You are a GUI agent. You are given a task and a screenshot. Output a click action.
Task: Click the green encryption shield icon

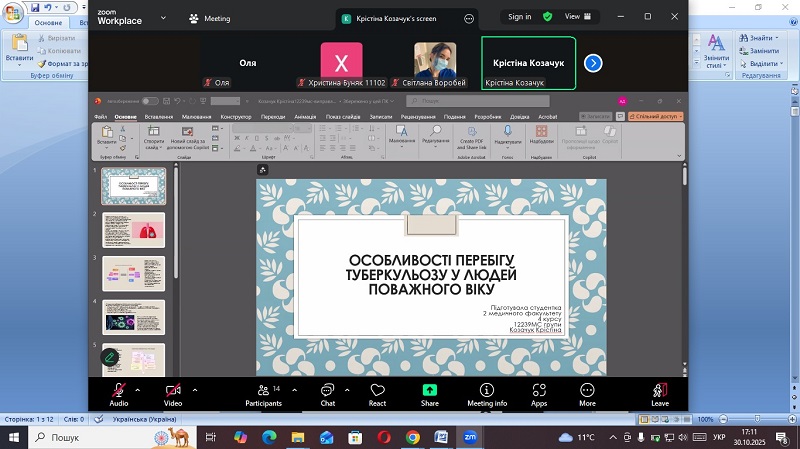tap(548, 17)
